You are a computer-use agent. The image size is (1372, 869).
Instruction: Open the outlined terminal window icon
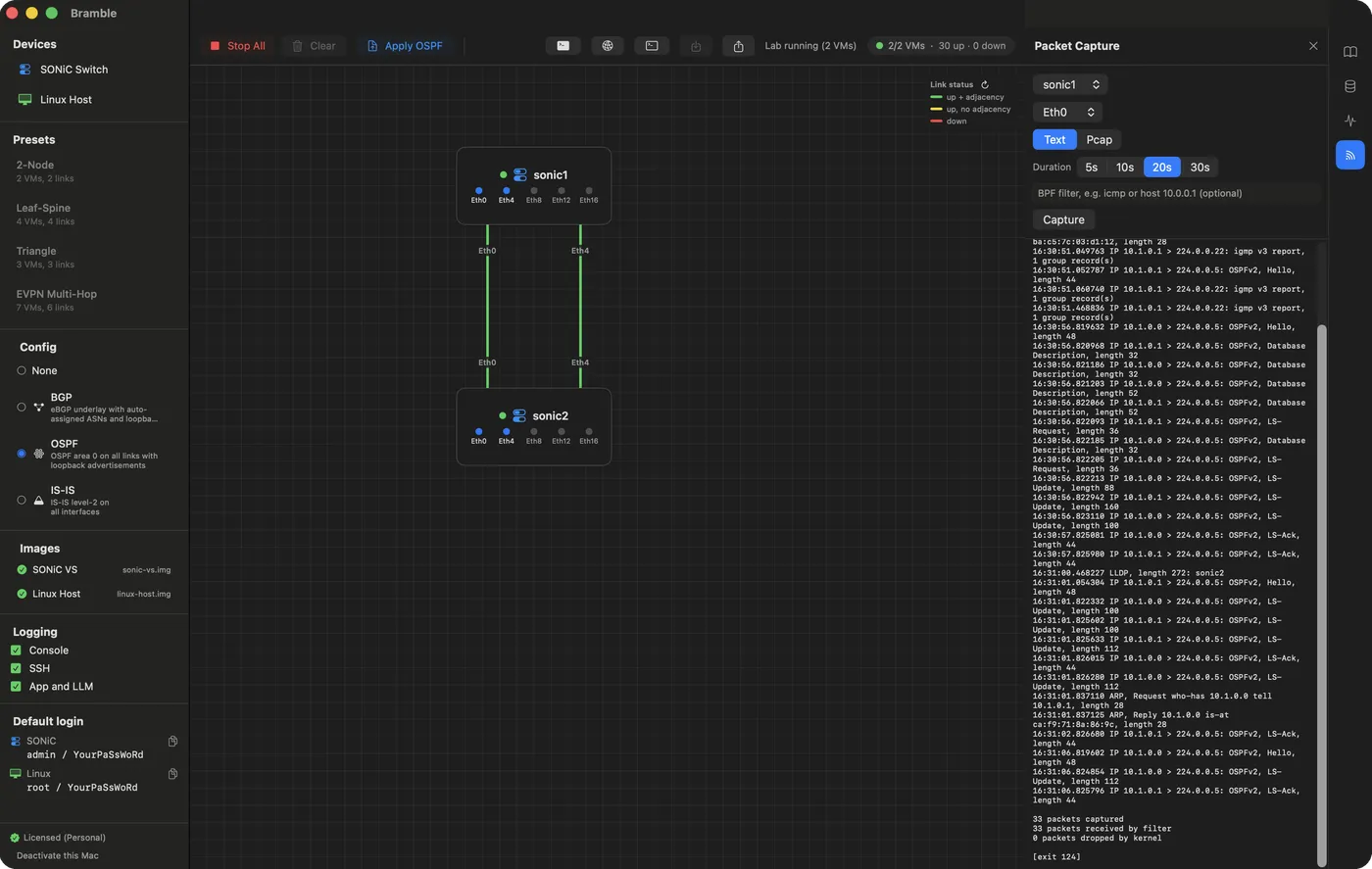(652, 46)
